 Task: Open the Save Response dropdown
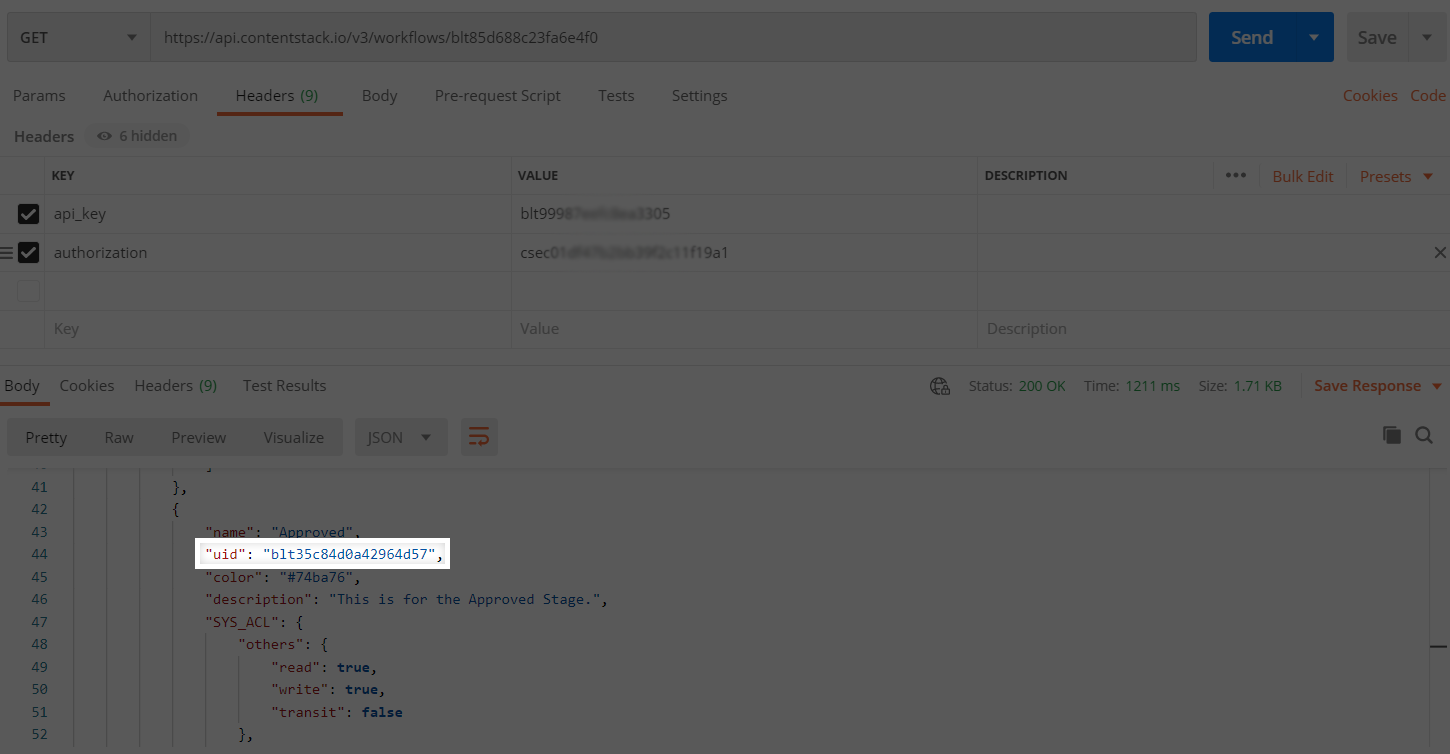click(x=1377, y=386)
